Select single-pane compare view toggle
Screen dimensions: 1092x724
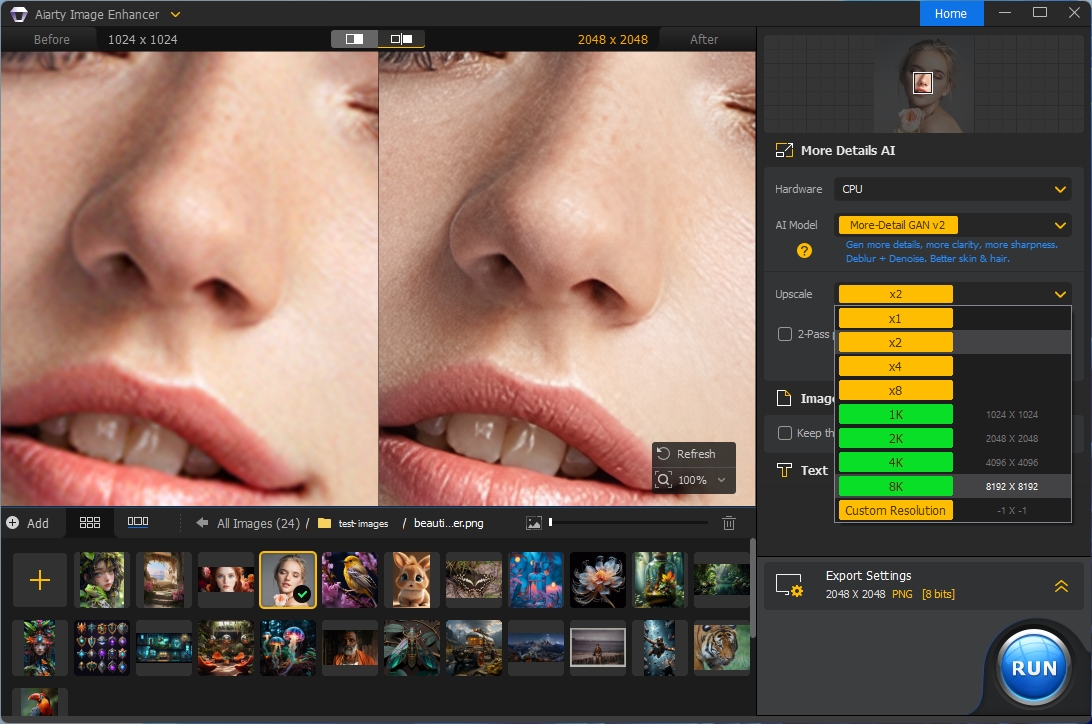354,39
